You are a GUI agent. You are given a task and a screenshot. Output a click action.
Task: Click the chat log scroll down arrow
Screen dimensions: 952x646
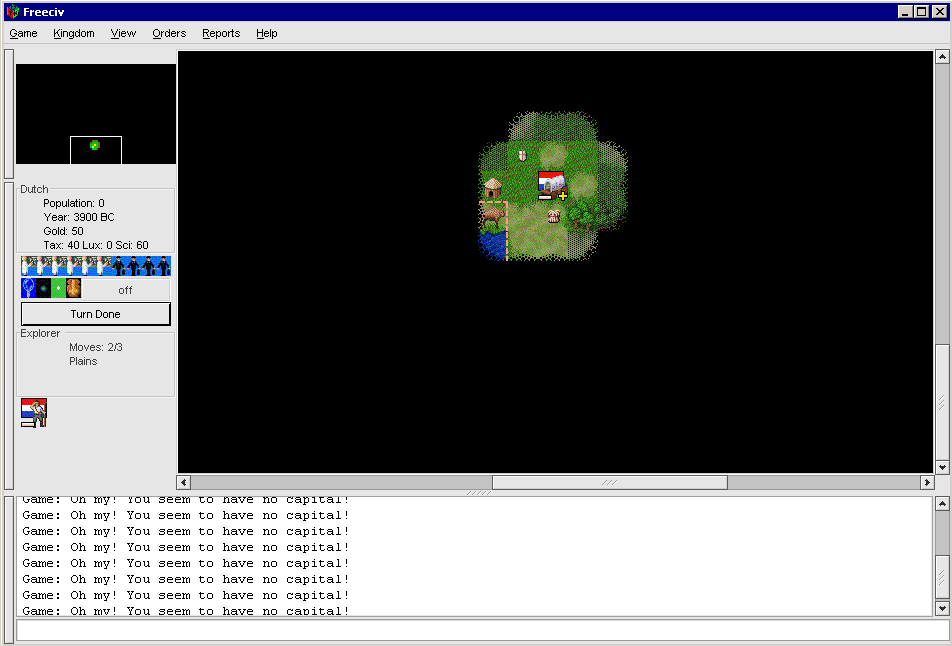click(942, 608)
